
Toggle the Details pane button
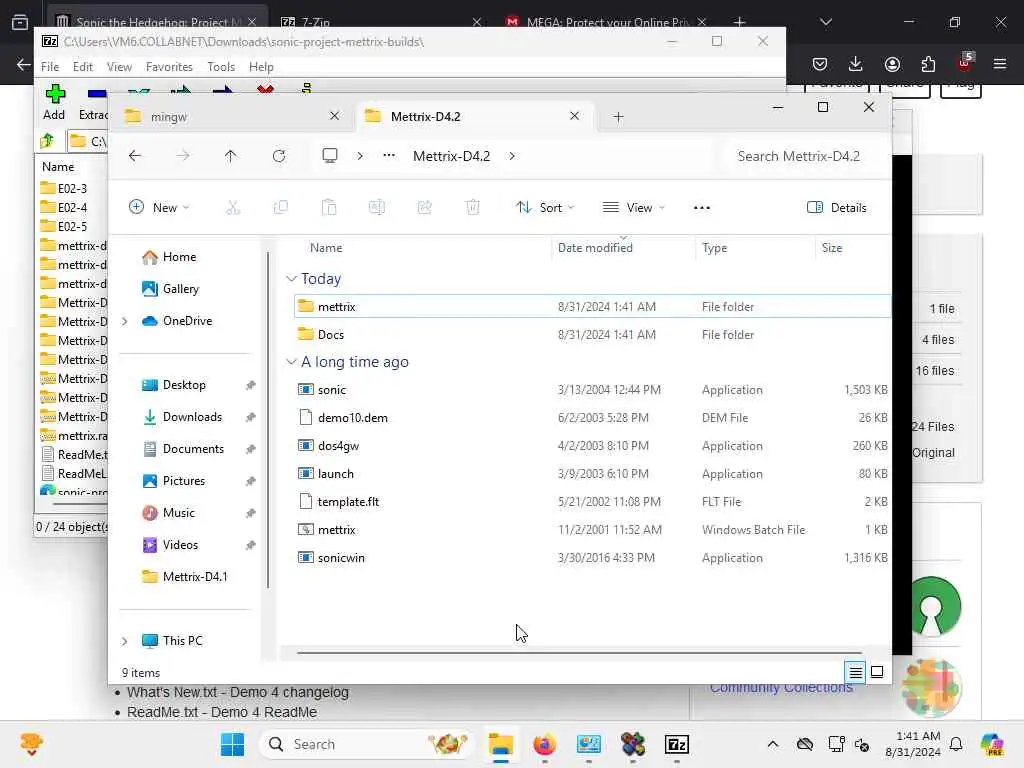click(x=837, y=208)
